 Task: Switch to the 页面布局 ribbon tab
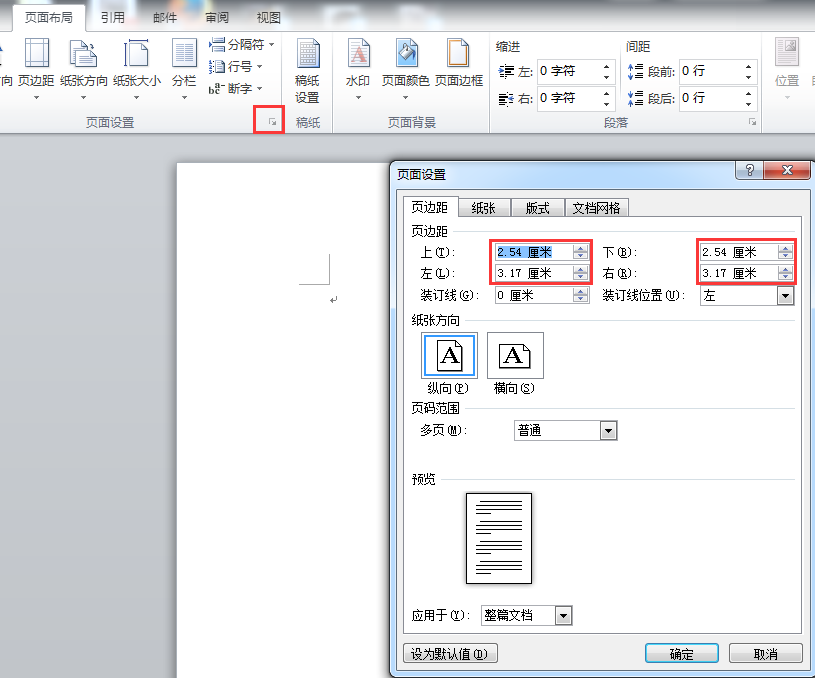point(49,18)
